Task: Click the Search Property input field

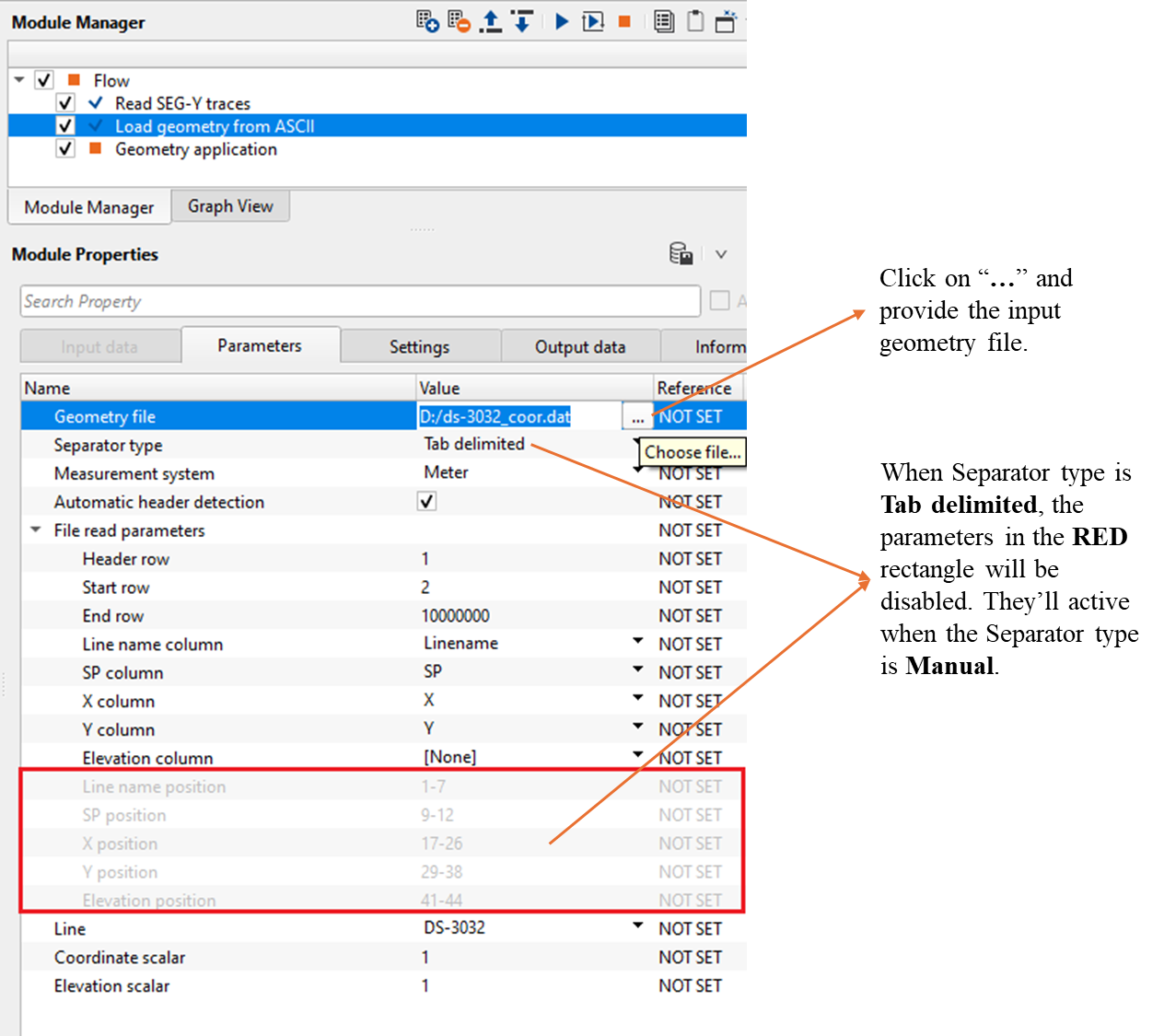Action: click(x=359, y=301)
